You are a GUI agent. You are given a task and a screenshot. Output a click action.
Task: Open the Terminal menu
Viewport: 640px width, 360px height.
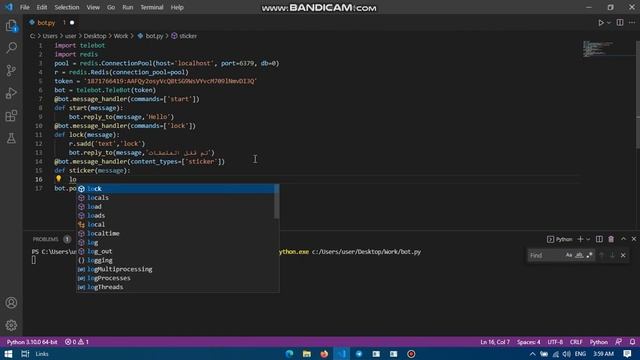tap(152, 7)
